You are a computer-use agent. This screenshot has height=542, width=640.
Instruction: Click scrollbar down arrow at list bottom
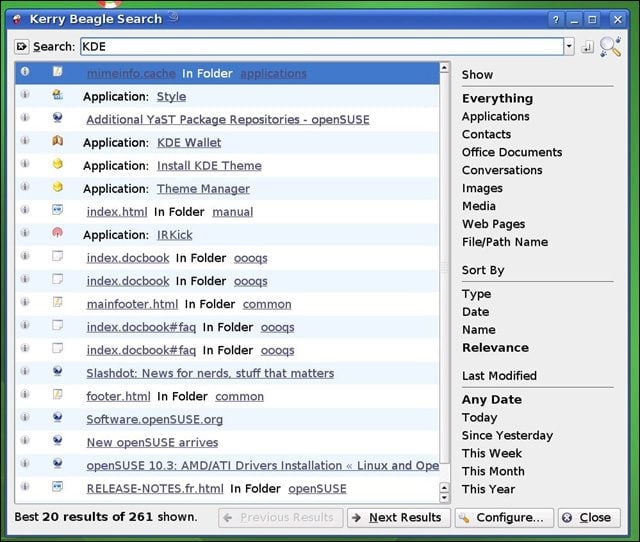click(444, 498)
